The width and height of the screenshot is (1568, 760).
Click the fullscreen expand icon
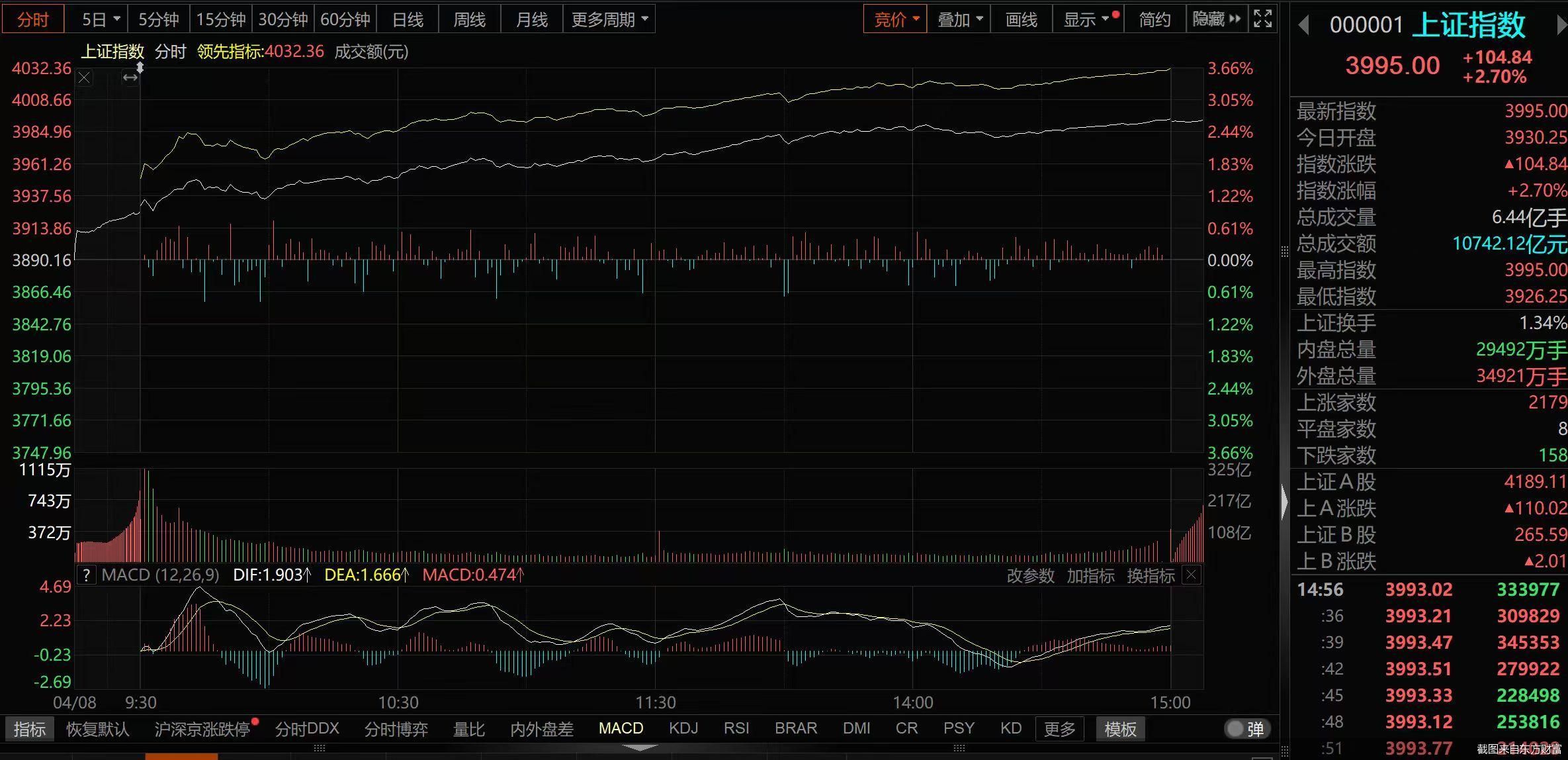coord(1262,19)
